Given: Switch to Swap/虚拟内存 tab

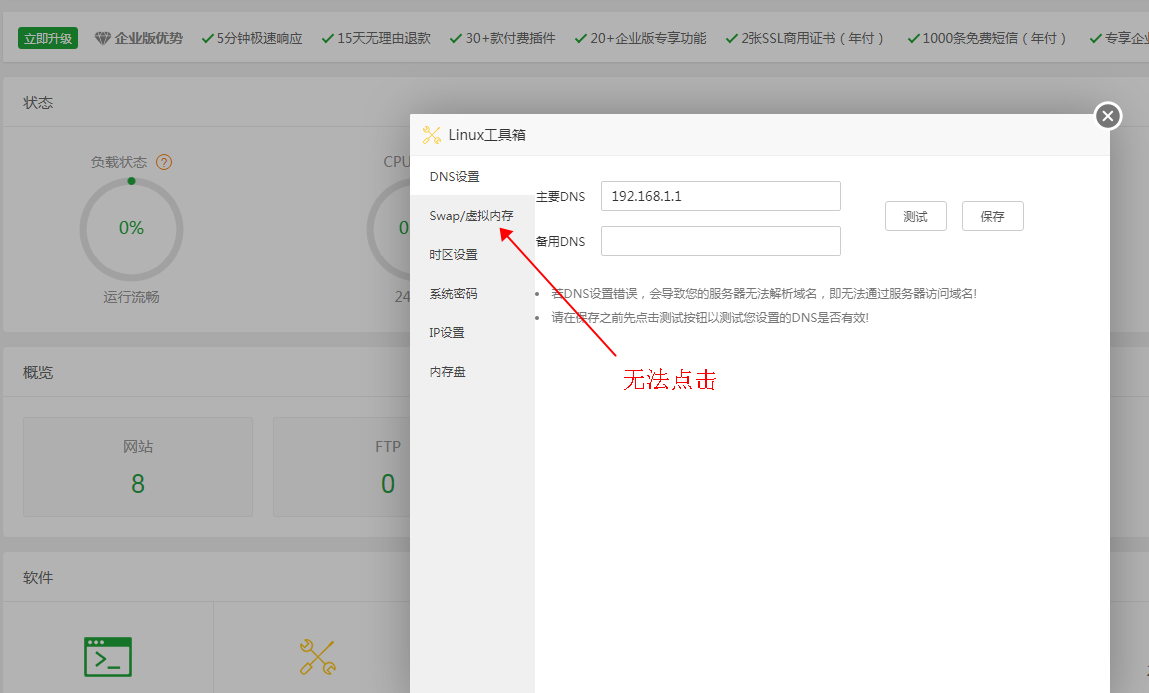Looking at the screenshot, I should coord(472,215).
